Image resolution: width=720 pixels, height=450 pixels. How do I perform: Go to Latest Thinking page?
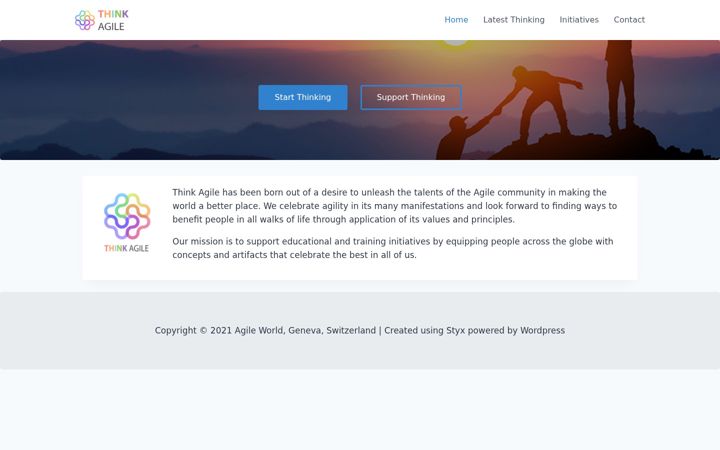pyautogui.click(x=513, y=20)
